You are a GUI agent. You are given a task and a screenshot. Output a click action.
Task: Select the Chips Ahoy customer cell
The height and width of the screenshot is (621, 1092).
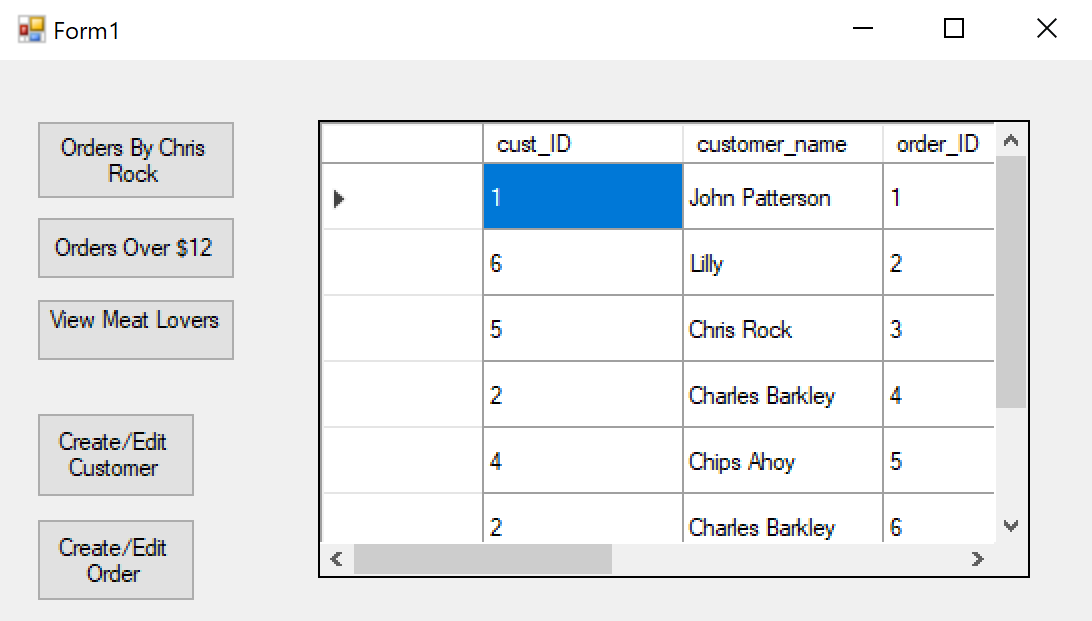(782, 462)
